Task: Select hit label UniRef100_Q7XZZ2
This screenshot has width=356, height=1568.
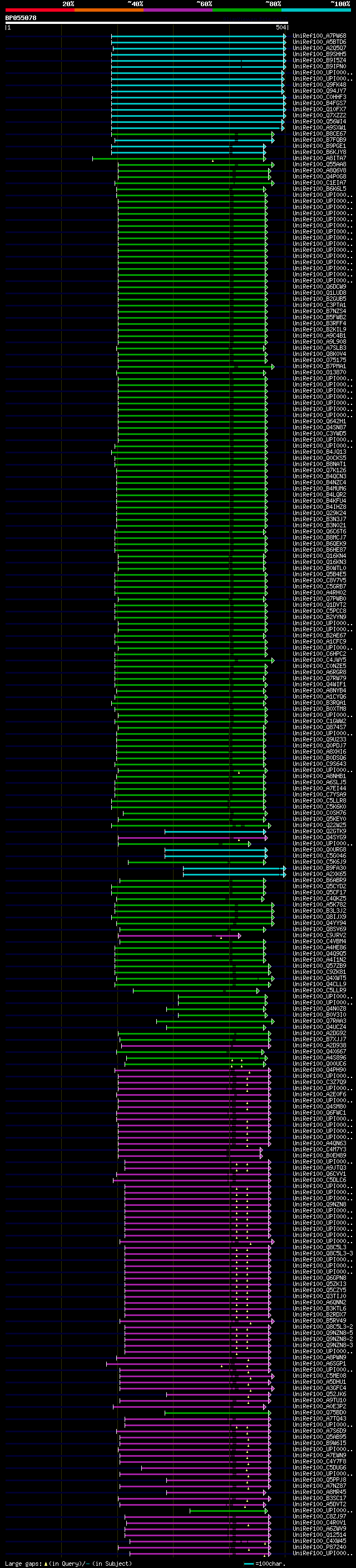Action: (x=319, y=115)
